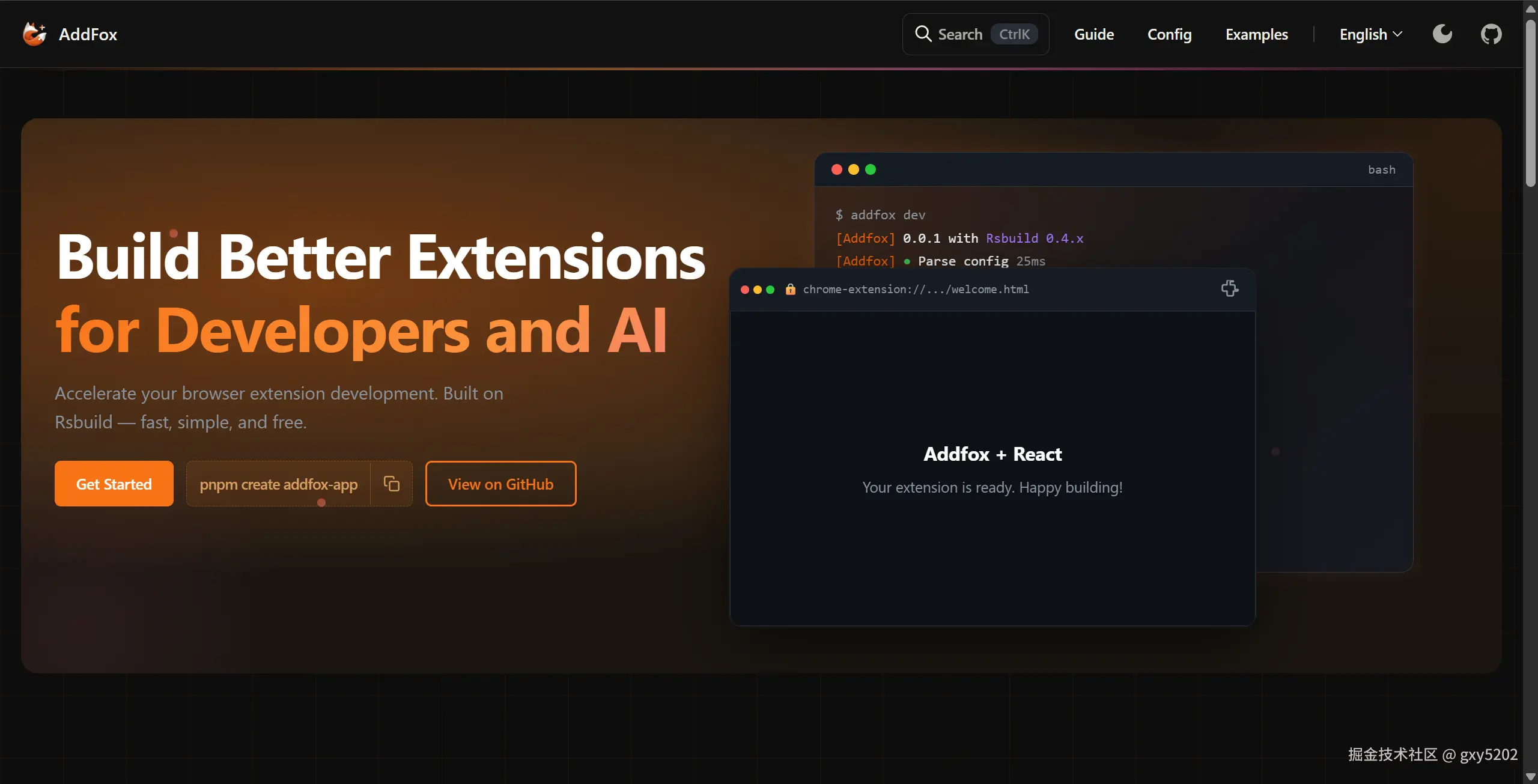Click red dot in bash terminal window
The image size is (1538, 784).
[836, 170]
